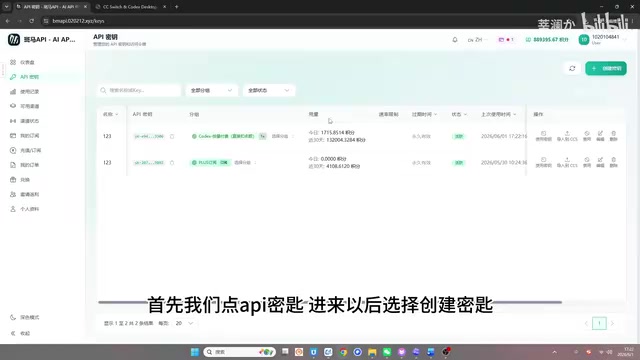Go to the next page arrow
This screenshot has width=640, height=360.
[x=612, y=323]
